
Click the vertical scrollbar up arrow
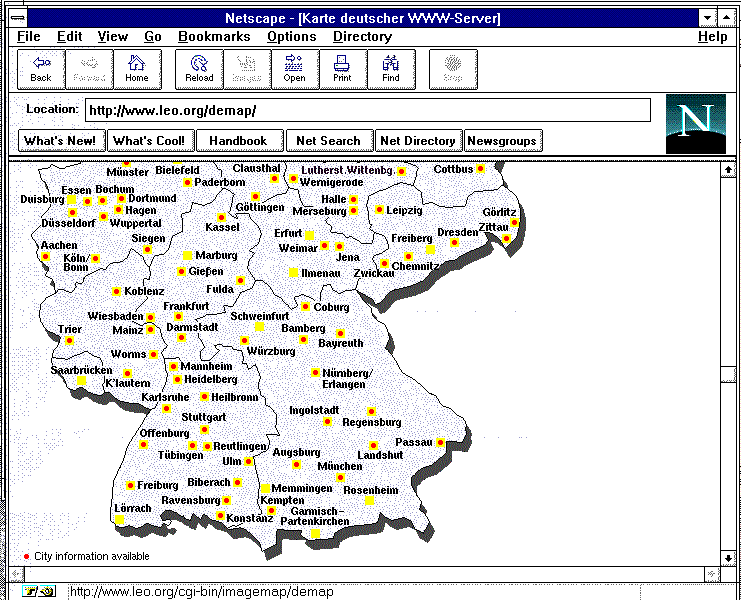click(728, 169)
